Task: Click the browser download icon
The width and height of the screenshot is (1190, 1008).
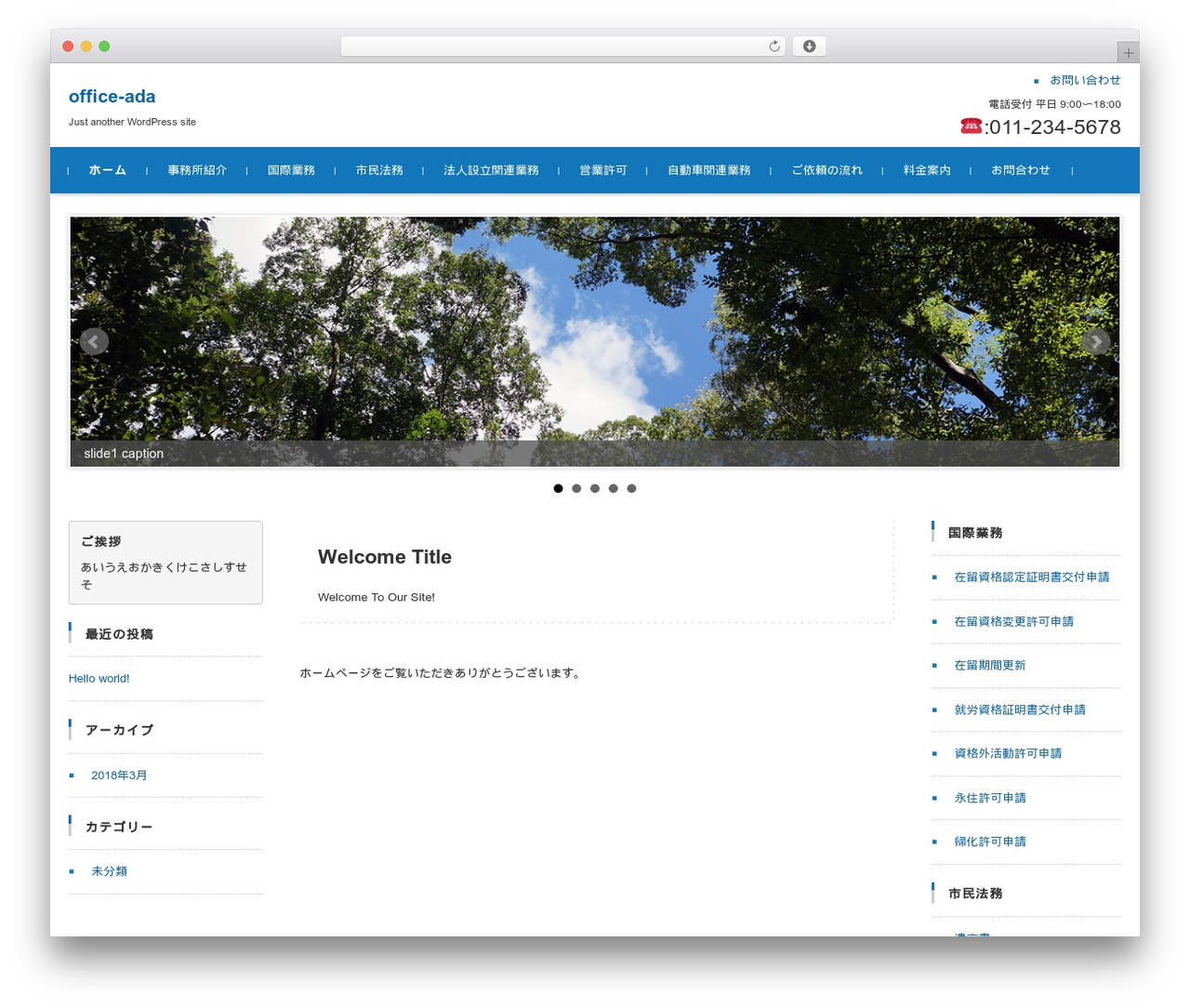Action: click(810, 46)
